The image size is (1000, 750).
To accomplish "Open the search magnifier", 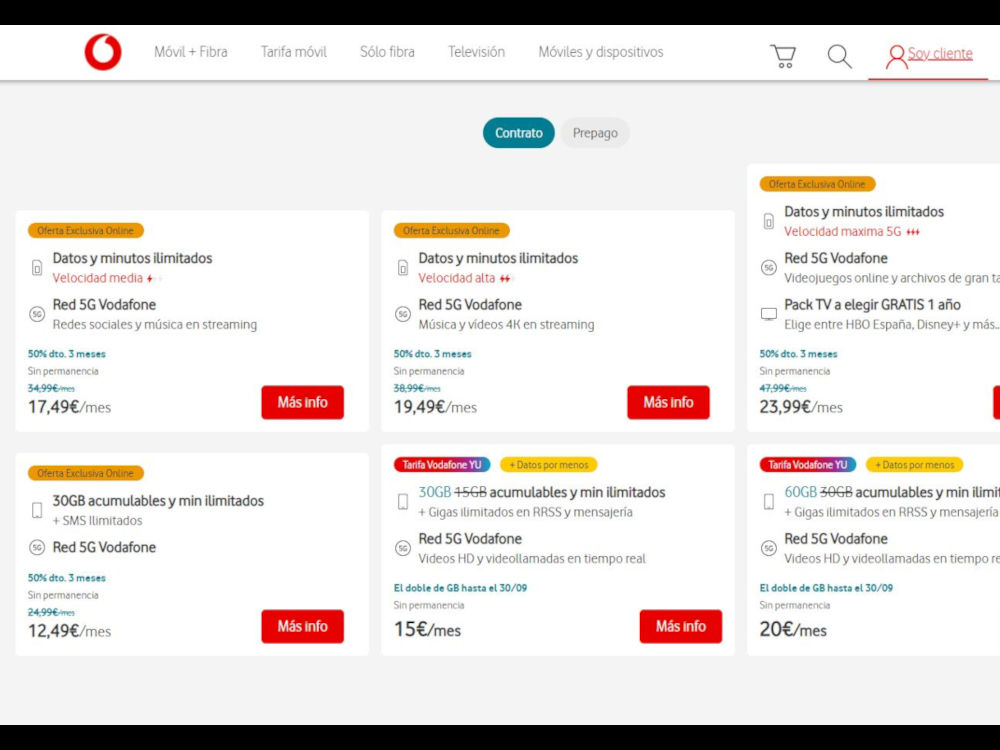I will tap(839, 56).
